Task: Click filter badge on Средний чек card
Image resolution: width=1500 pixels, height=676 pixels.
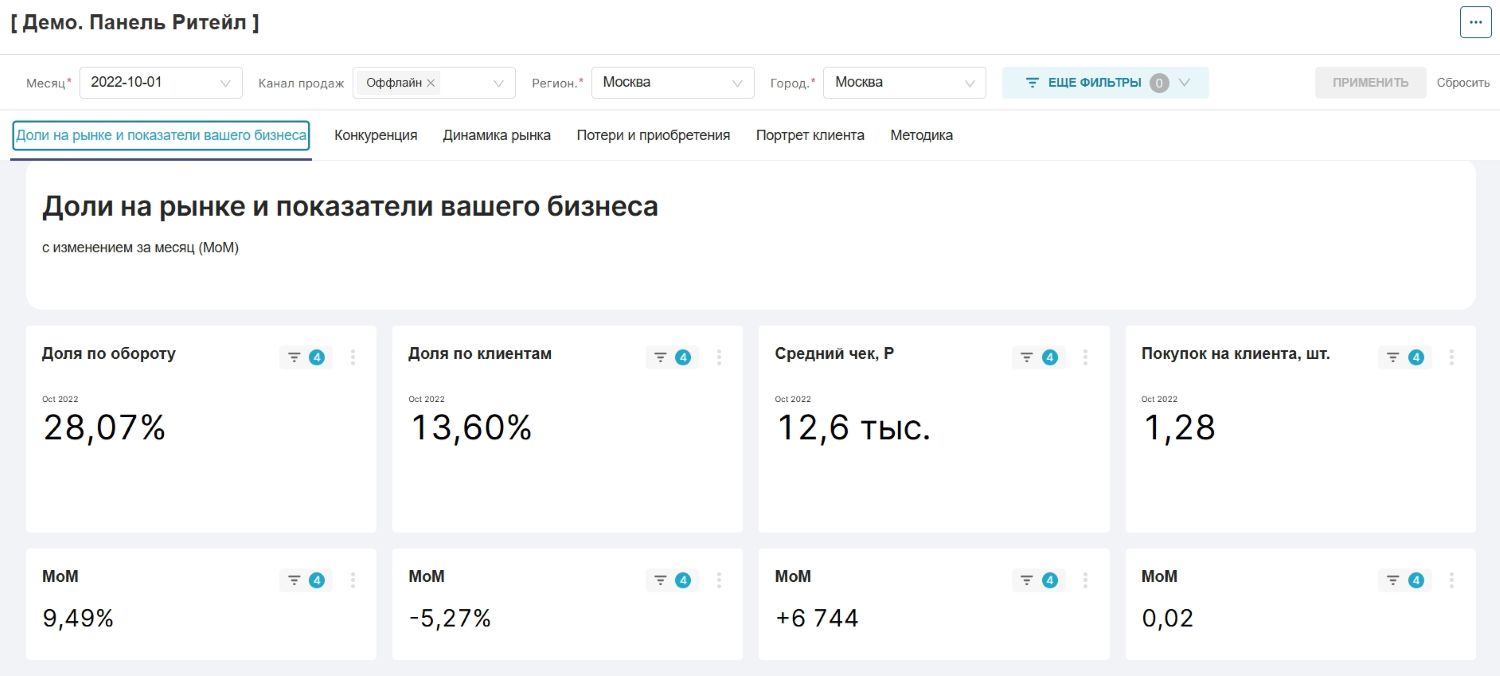Action: 1038,357
